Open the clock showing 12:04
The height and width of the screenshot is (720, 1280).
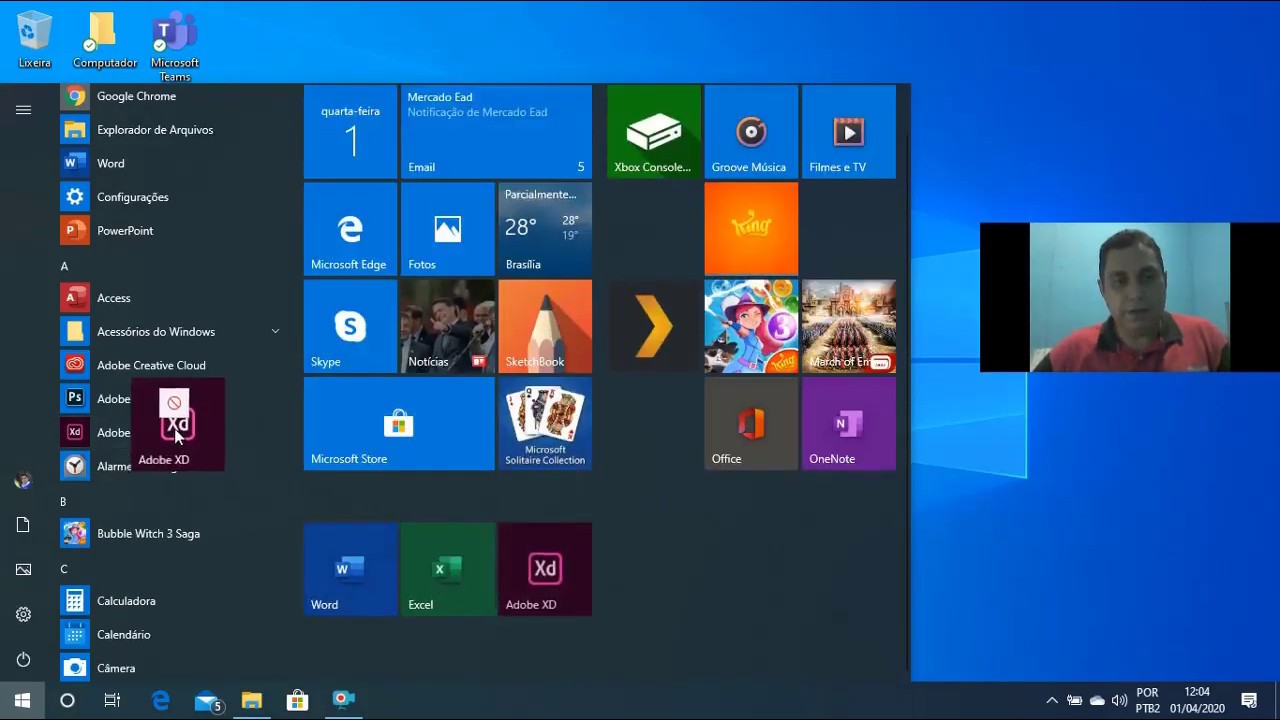(1197, 701)
